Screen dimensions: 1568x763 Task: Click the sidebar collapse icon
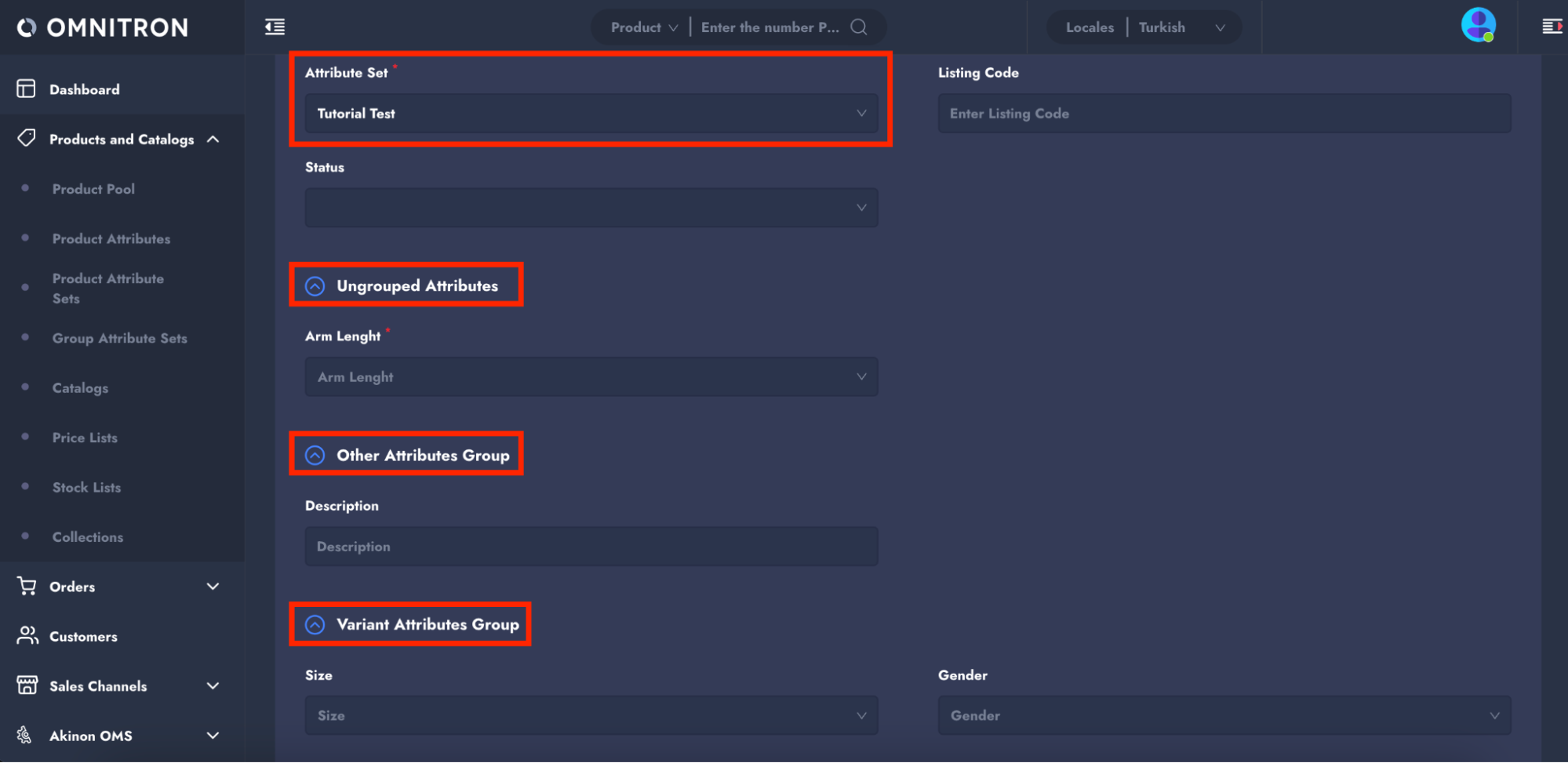coord(275,27)
